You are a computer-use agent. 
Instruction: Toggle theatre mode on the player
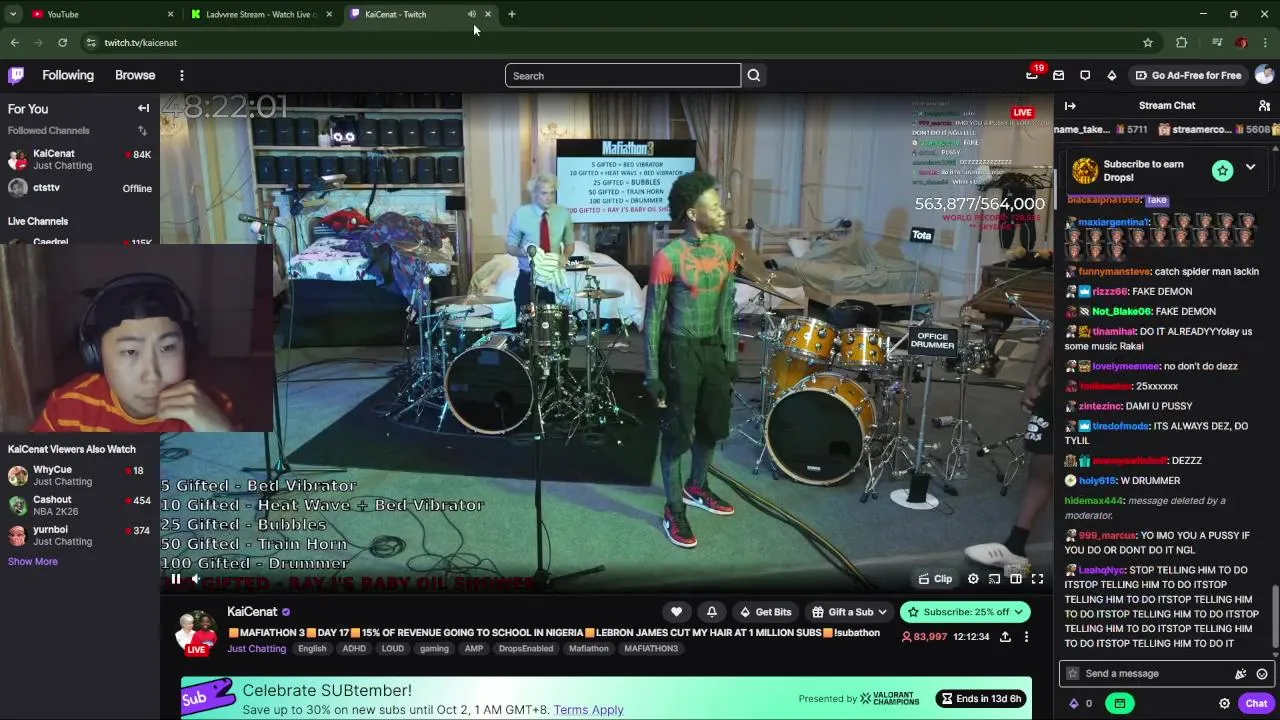(x=1016, y=578)
